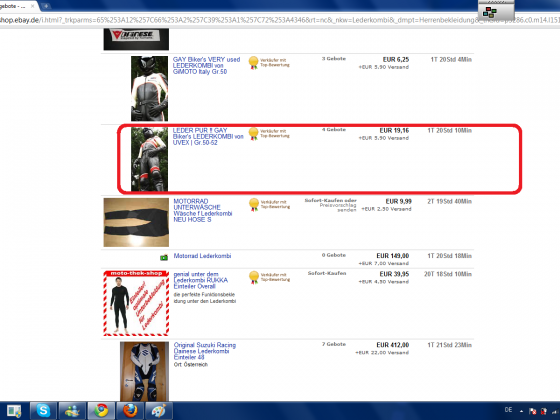Open Windows Live Messenger taskbar icon
The image size is (560, 420).
pyautogui.click(x=72, y=411)
